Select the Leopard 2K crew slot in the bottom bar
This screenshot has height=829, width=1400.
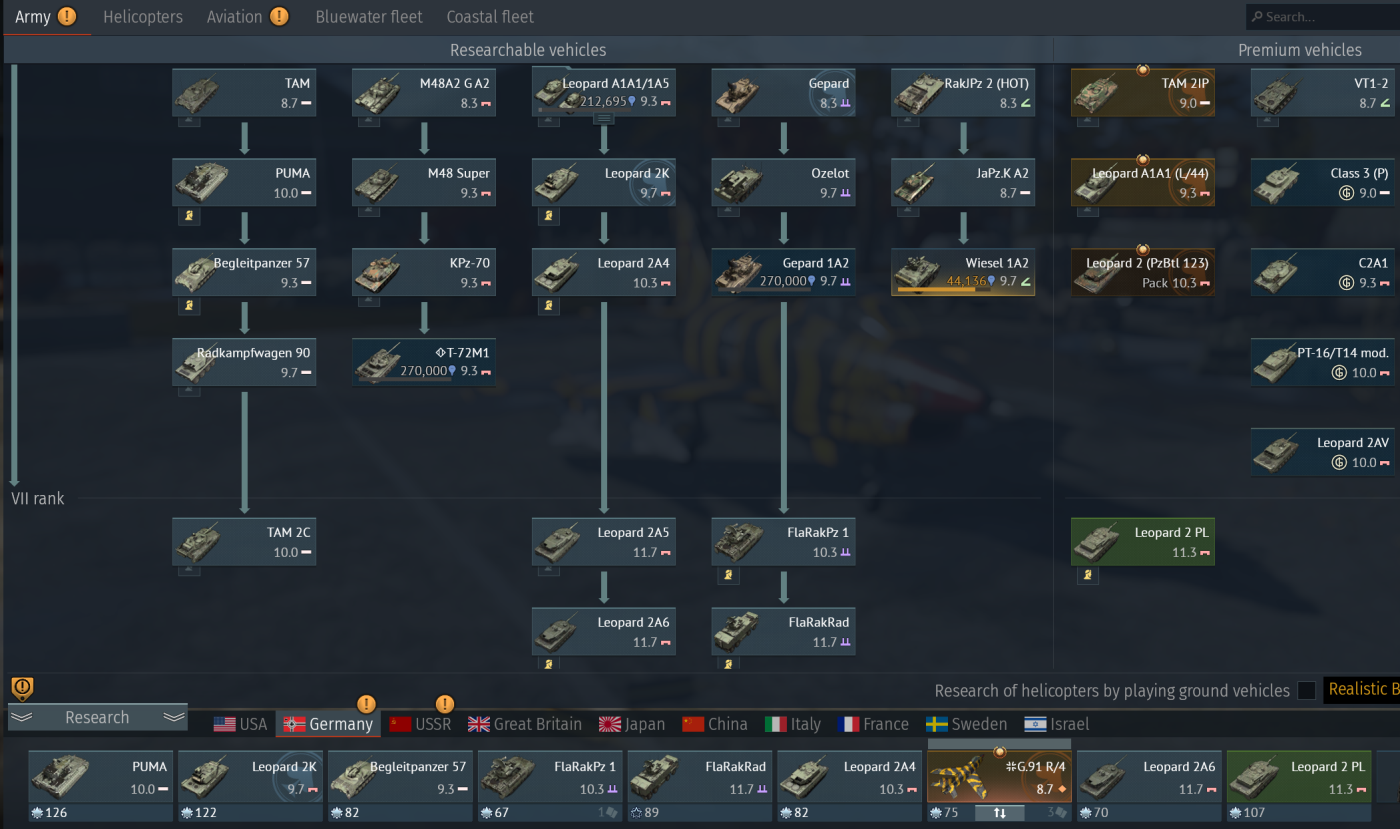(x=250, y=786)
